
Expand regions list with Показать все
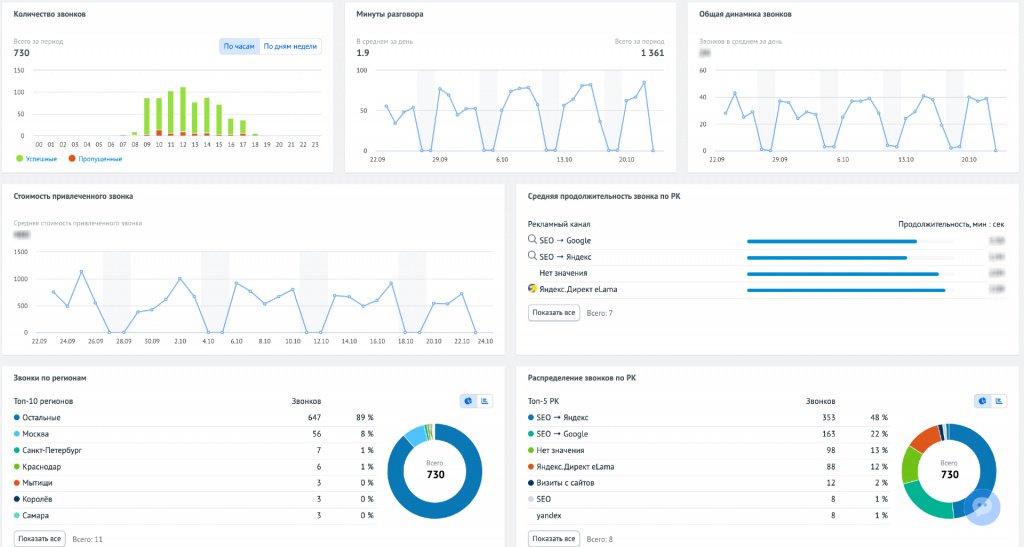pos(39,539)
